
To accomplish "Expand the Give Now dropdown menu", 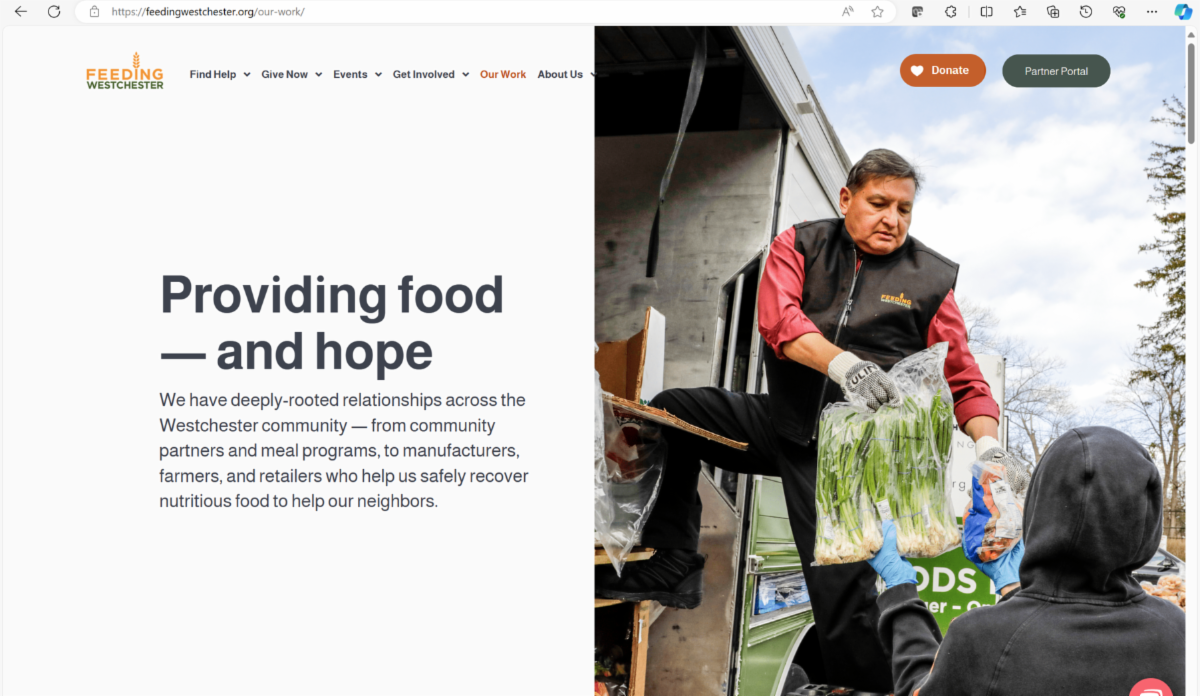I will (x=292, y=74).
